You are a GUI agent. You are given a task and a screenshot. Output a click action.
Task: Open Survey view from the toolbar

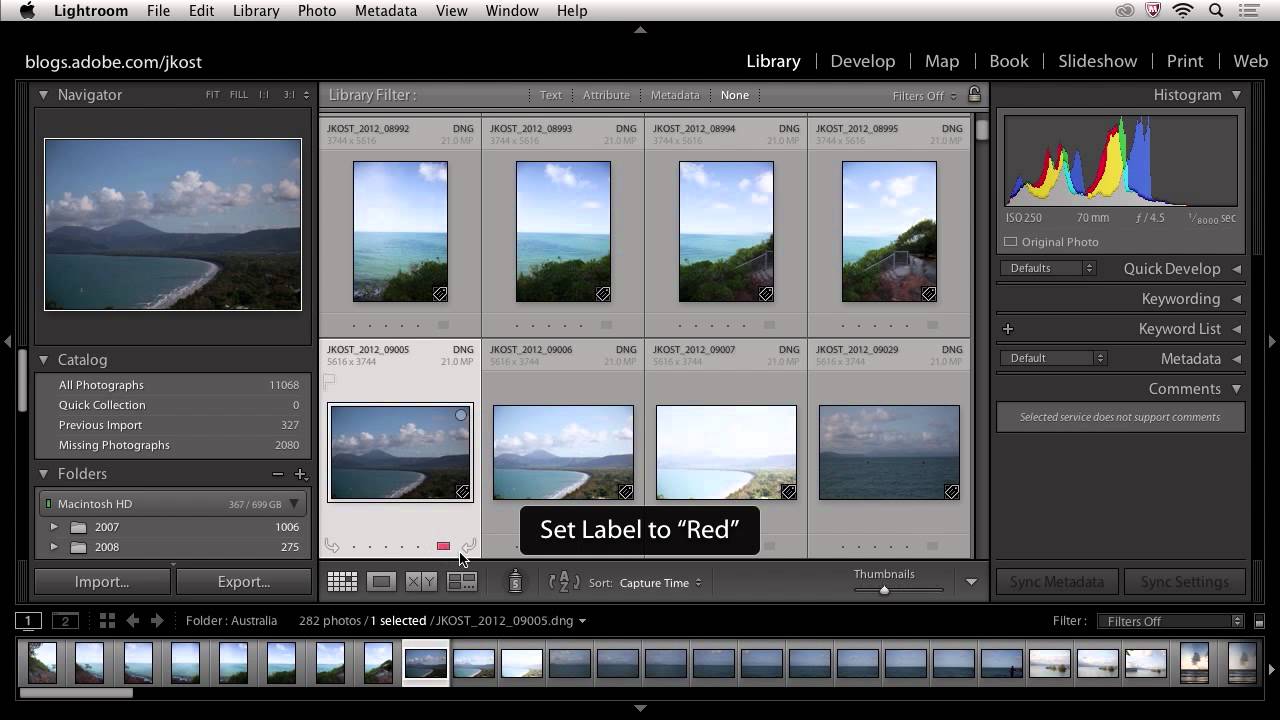coord(461,582)
